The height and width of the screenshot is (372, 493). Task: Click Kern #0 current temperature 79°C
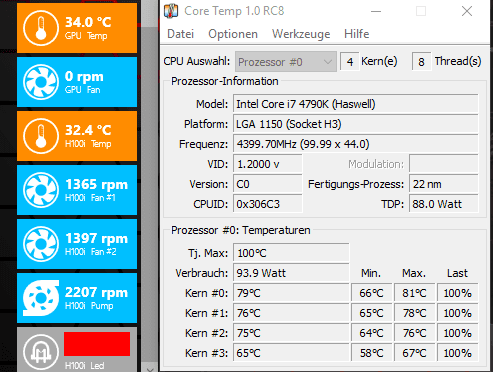click(x=291, y=293)
